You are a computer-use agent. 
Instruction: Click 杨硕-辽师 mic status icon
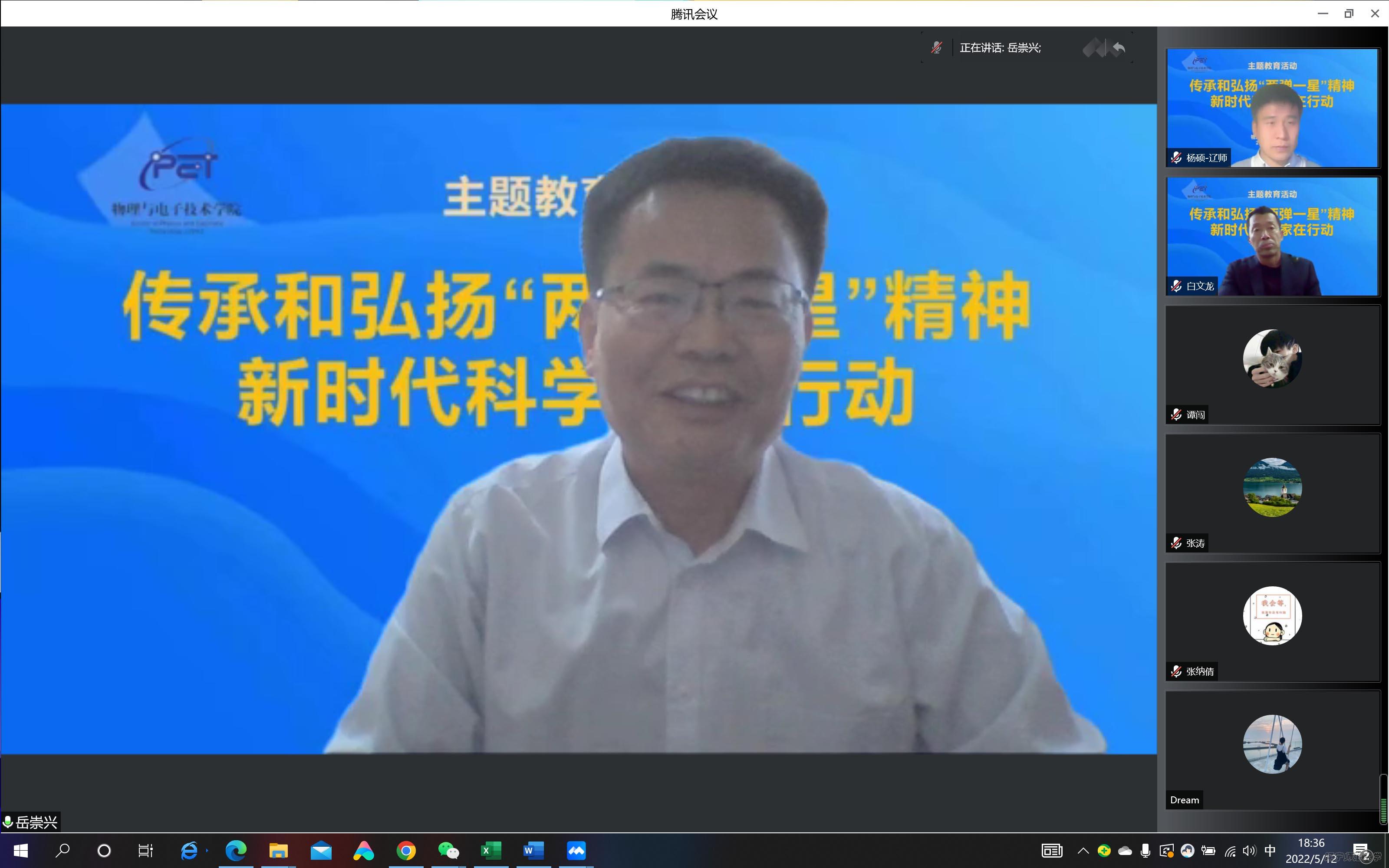coord(1176,158)
